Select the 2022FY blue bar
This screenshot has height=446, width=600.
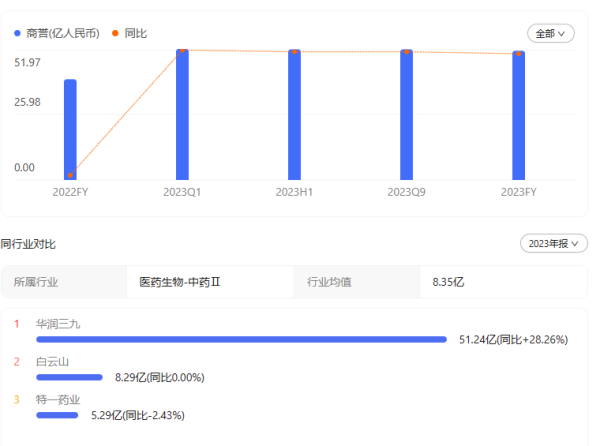70,129
